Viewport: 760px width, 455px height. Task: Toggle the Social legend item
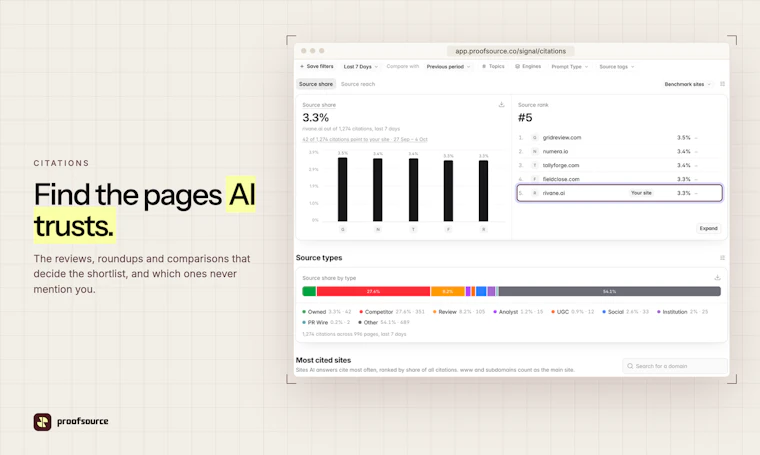(625, 312)
